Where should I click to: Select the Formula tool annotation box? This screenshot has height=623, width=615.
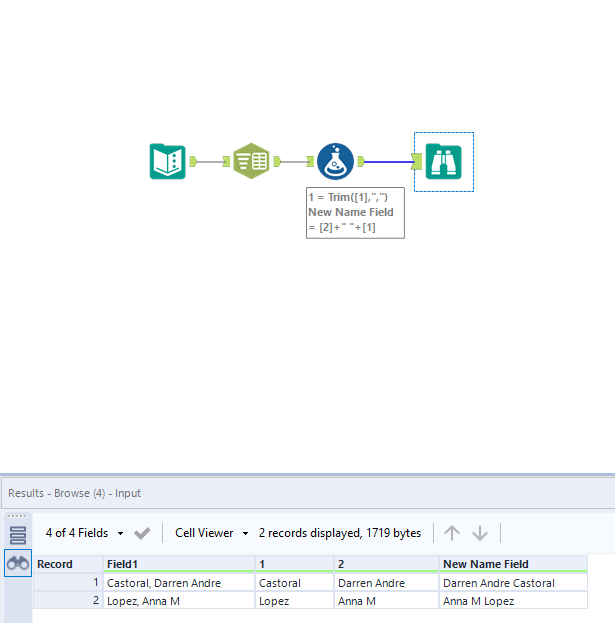click(355, 213)
